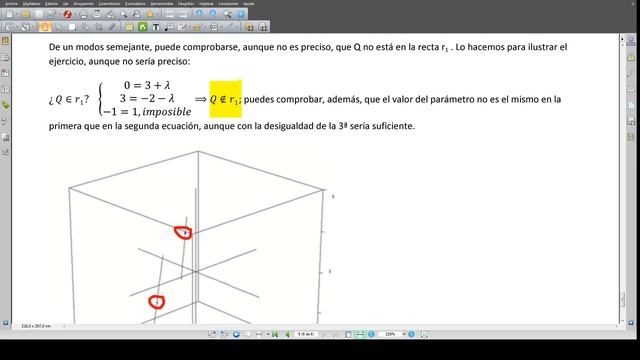Expand the dropdown before the first-page arrow
Screen dimensions: 640x360
[x=268, y=334]
